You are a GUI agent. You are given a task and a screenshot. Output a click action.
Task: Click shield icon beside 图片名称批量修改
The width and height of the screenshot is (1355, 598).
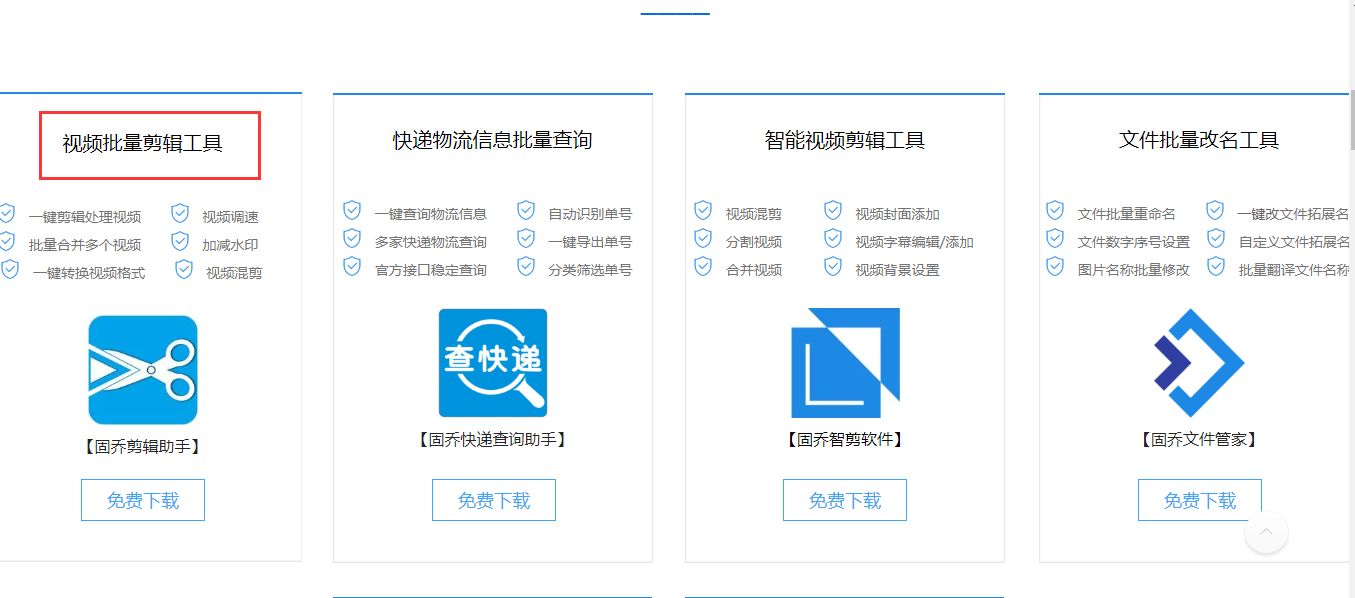tap(1055, 266)
